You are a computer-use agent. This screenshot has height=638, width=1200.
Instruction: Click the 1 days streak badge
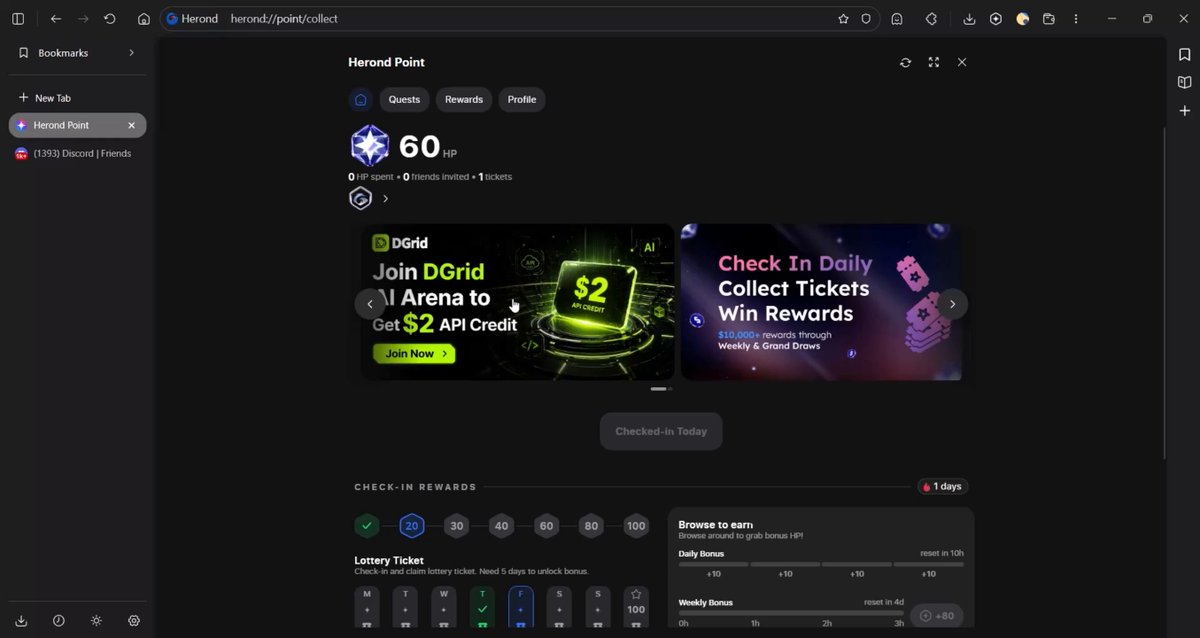(942, 487)
